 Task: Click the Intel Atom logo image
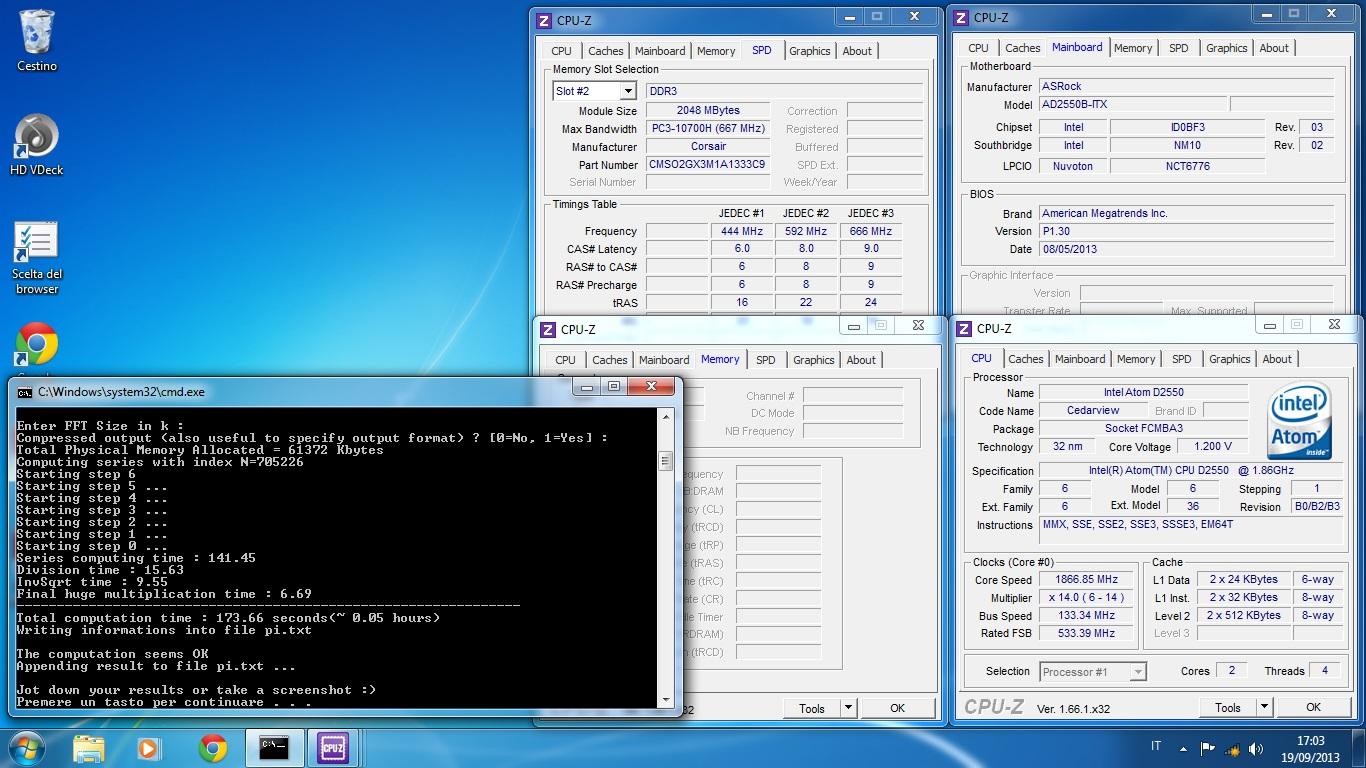click(x=1299, y=420)
